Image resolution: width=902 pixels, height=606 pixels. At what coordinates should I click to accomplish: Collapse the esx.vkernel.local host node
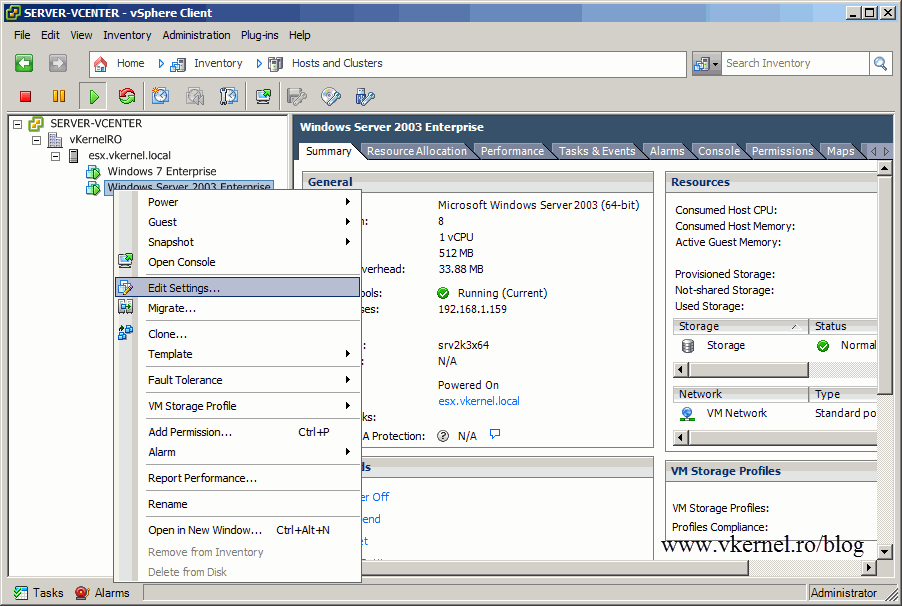[56, 156]
